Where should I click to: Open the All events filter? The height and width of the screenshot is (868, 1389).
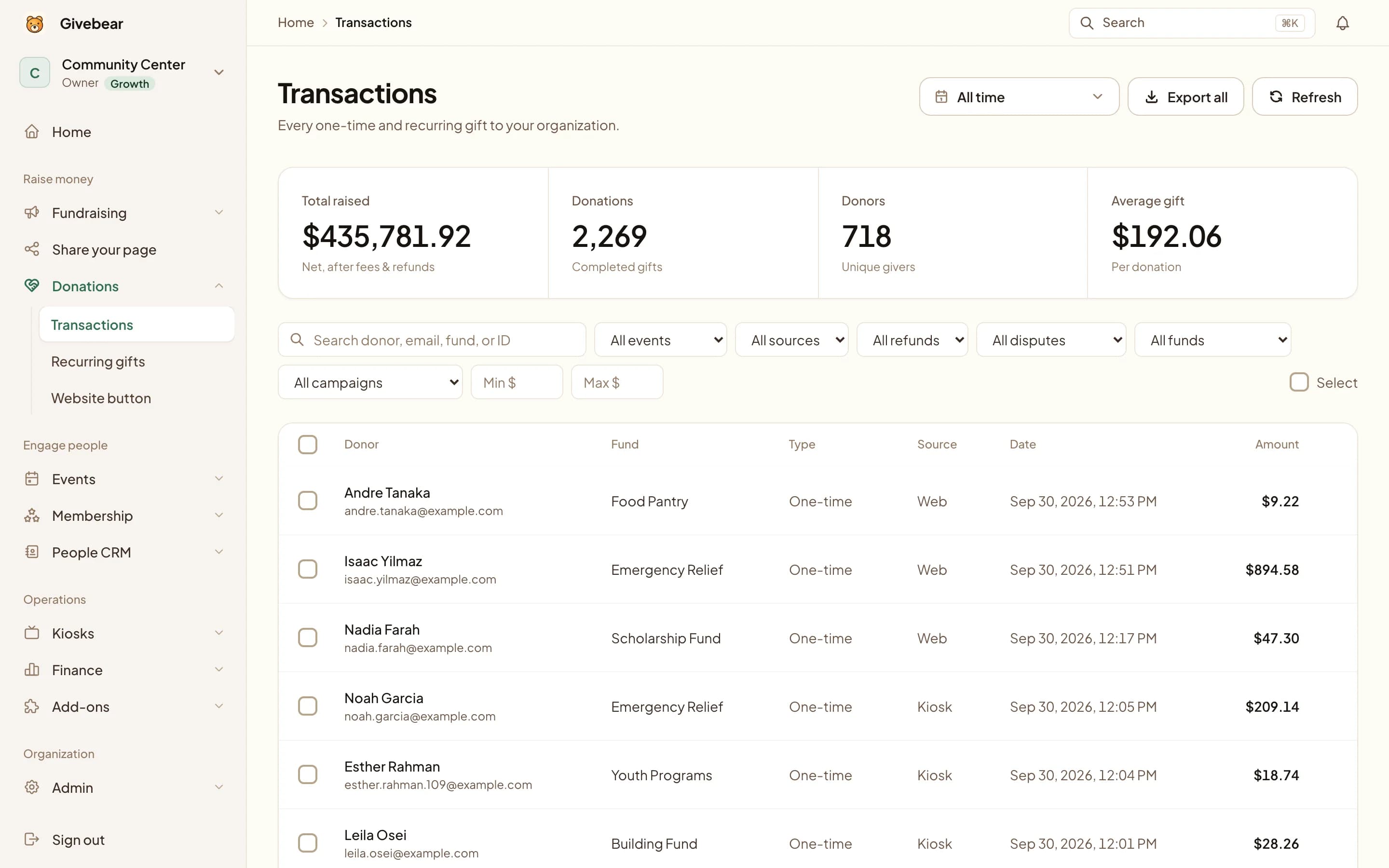coord(660,340)
